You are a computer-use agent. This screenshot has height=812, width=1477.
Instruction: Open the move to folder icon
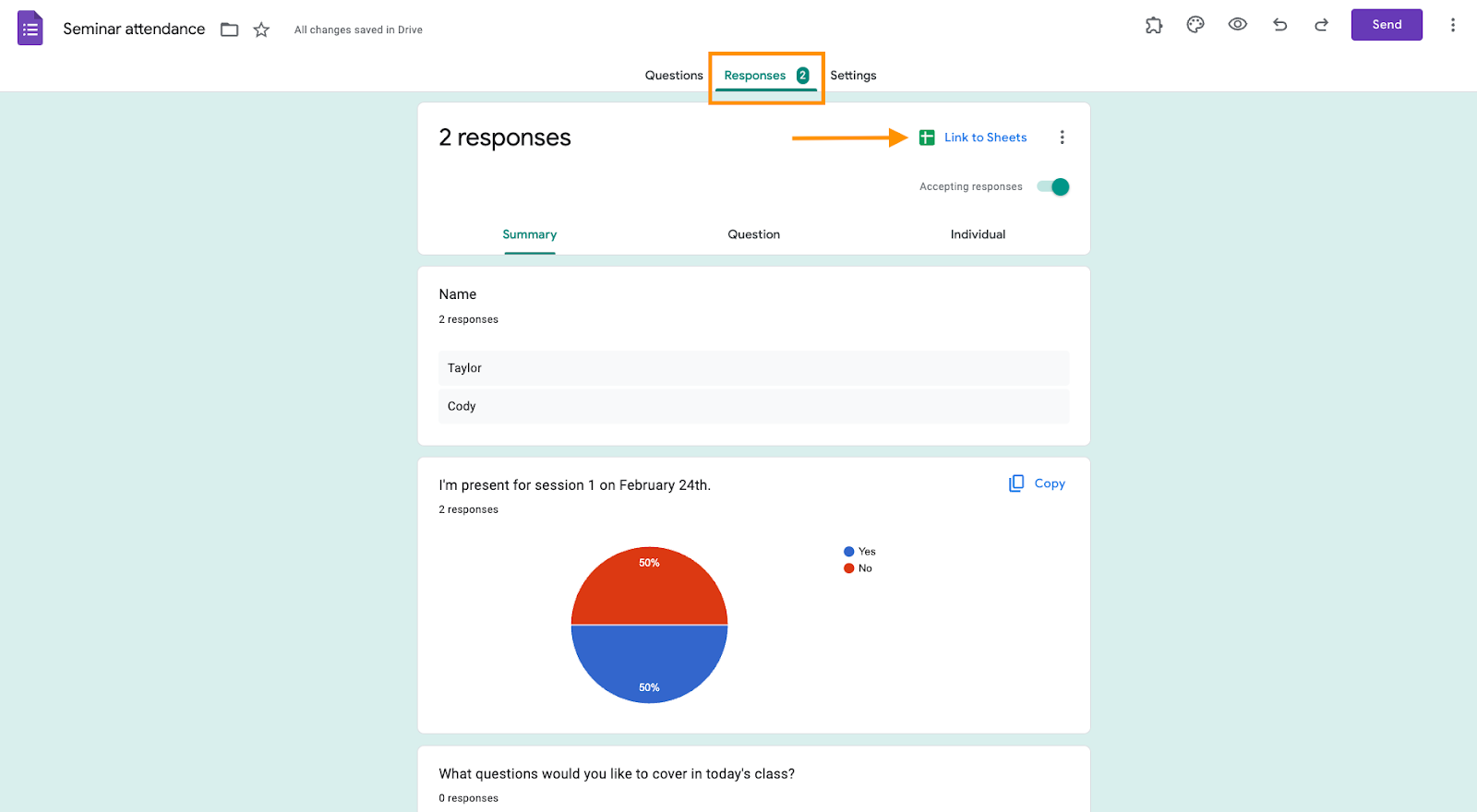(230, 30)
